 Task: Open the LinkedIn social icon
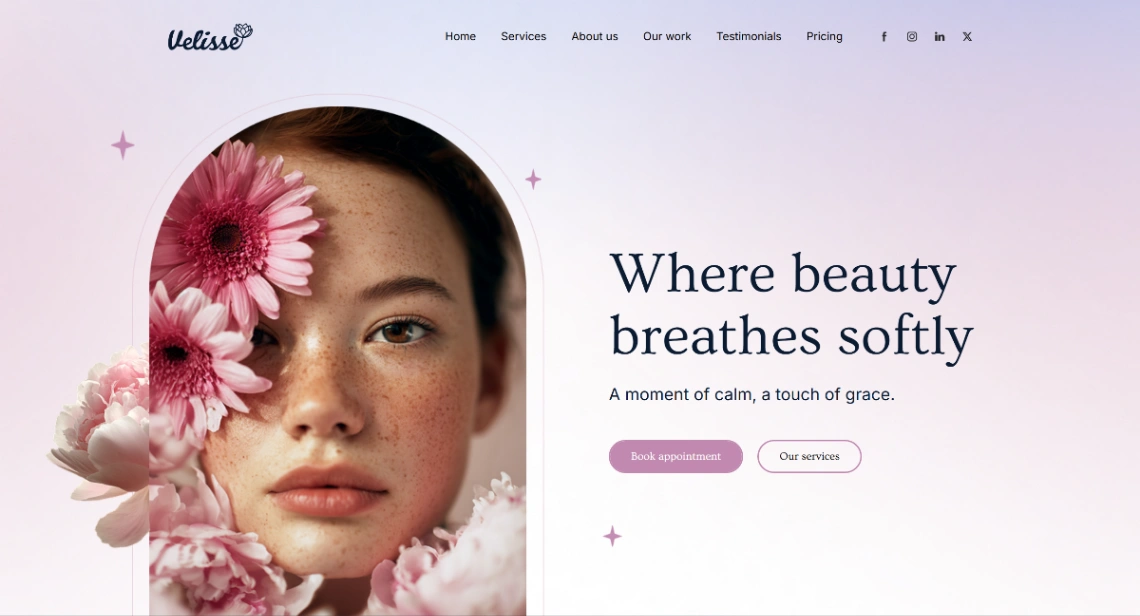coord(939,36)
